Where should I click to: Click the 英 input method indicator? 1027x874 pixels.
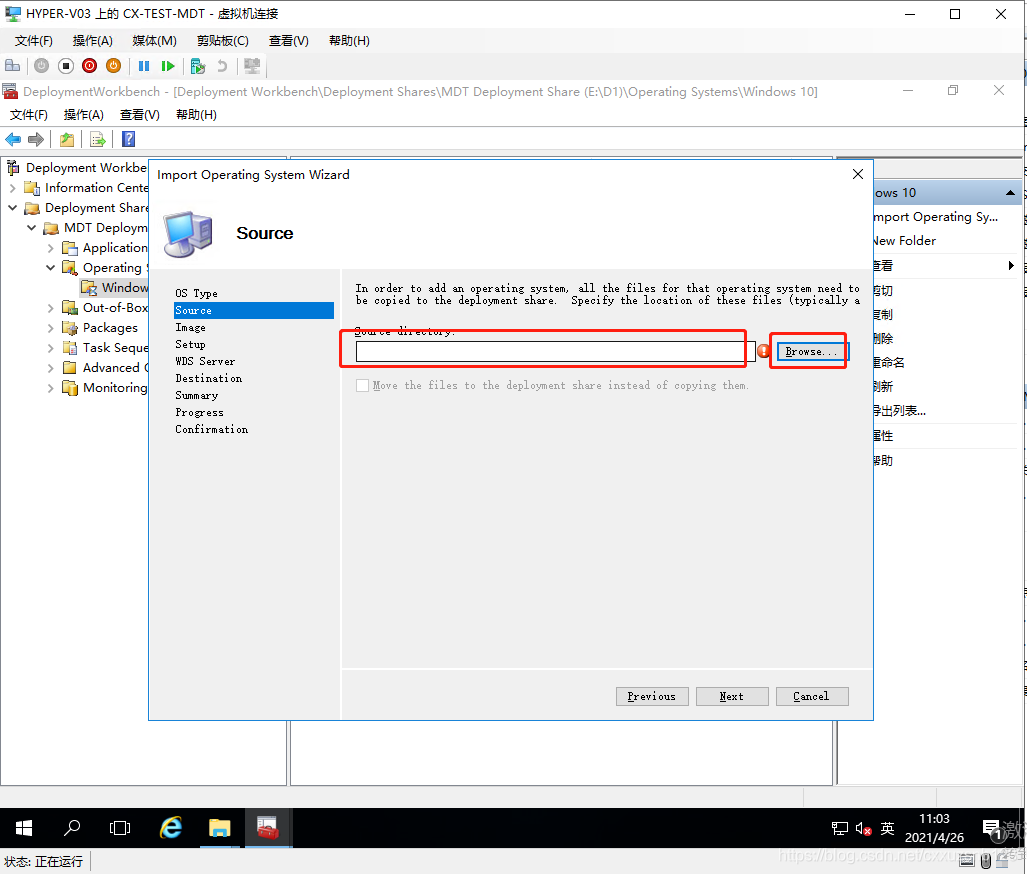(x=887, y=828)
